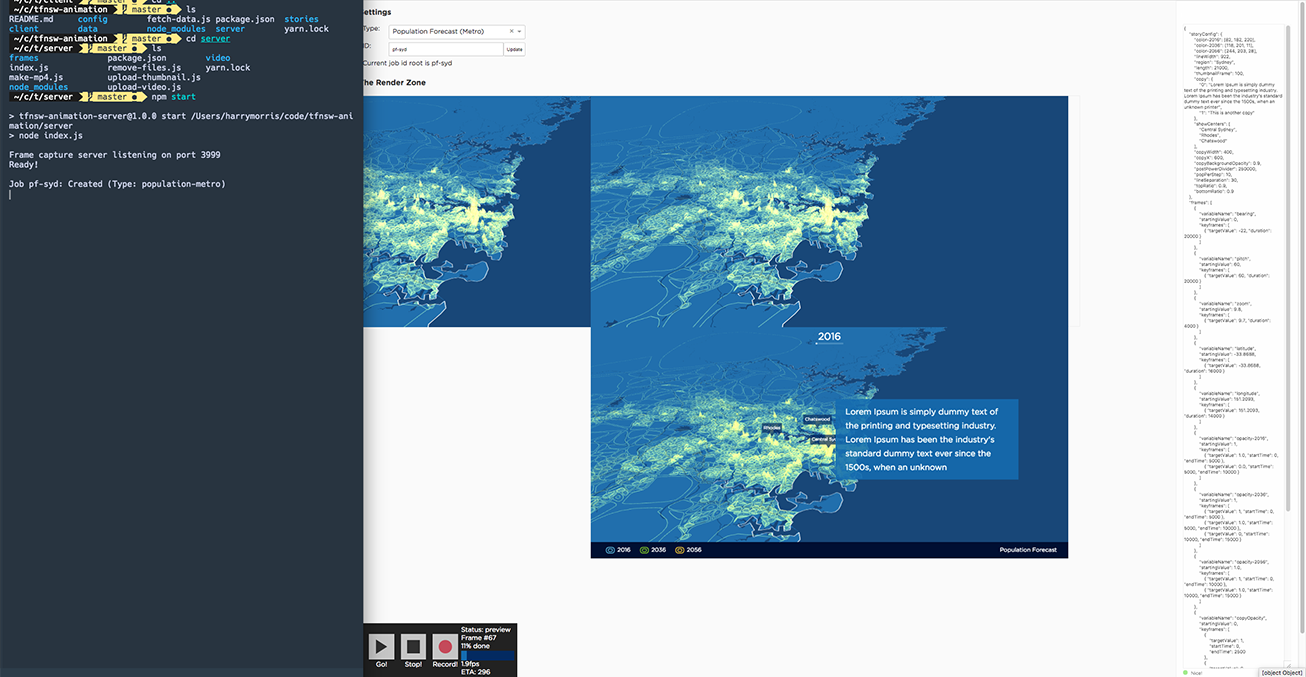The width and height of the screenshot is (1306, 677).
Task: Click the Chatswood map label
Action: (x=816, y=419)
